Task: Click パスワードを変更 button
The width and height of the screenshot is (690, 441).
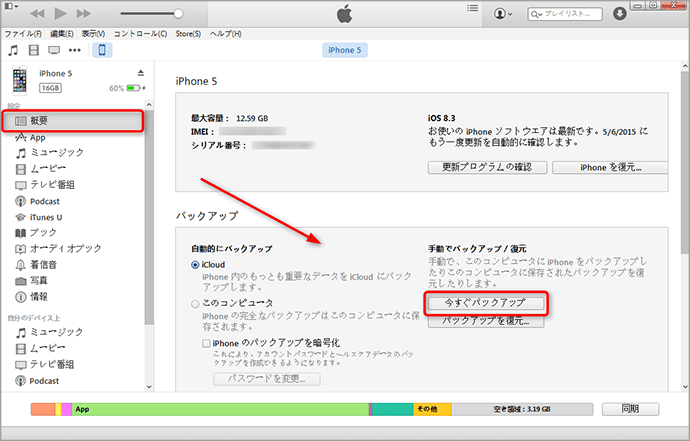Action: click(x=267, y=379)
